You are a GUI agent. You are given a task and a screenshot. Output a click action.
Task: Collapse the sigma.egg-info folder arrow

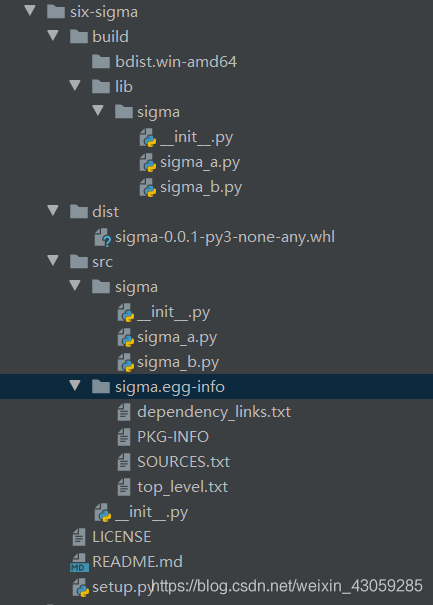click(x=75, y=385)
